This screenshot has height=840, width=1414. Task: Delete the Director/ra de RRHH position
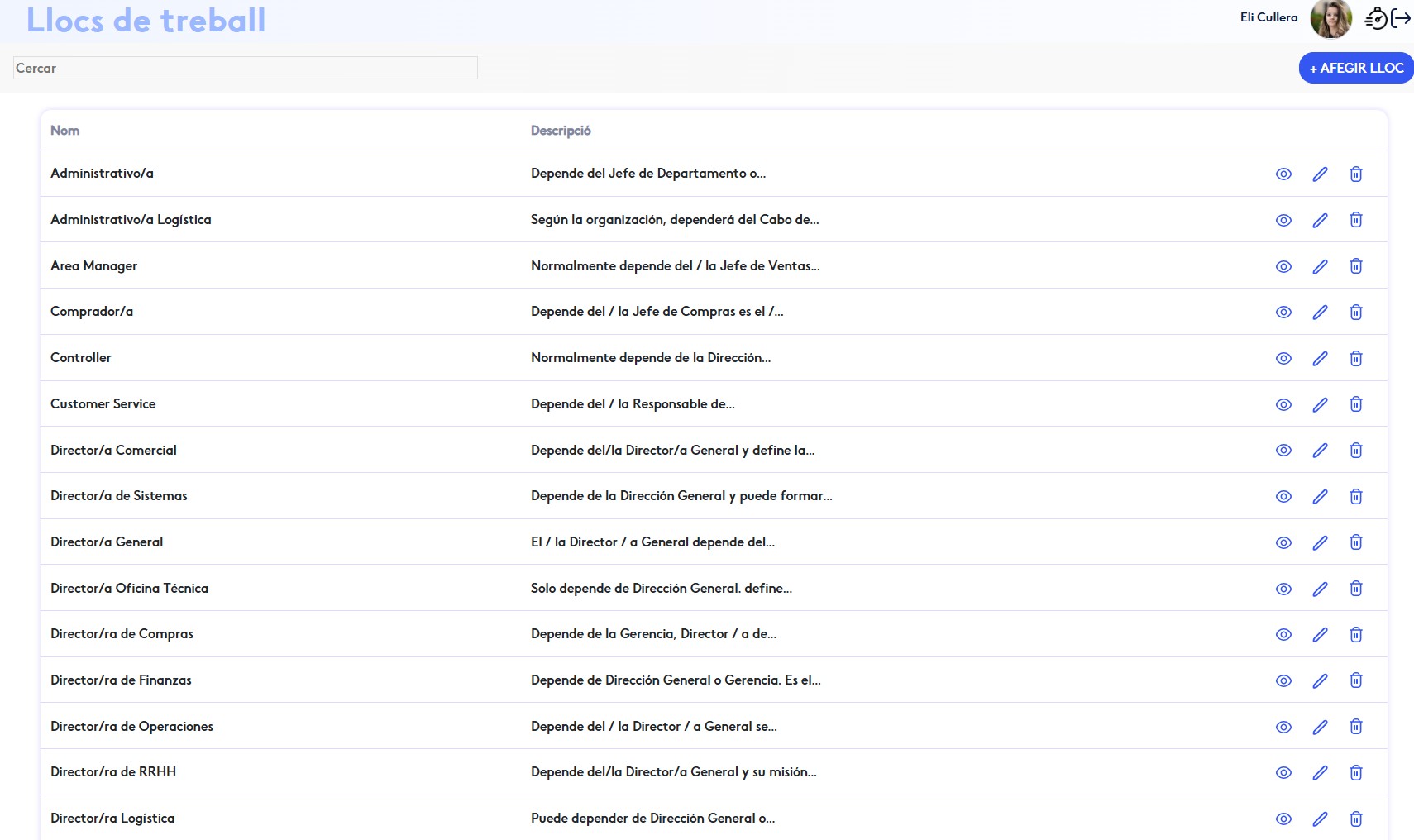pos(1356,772)
